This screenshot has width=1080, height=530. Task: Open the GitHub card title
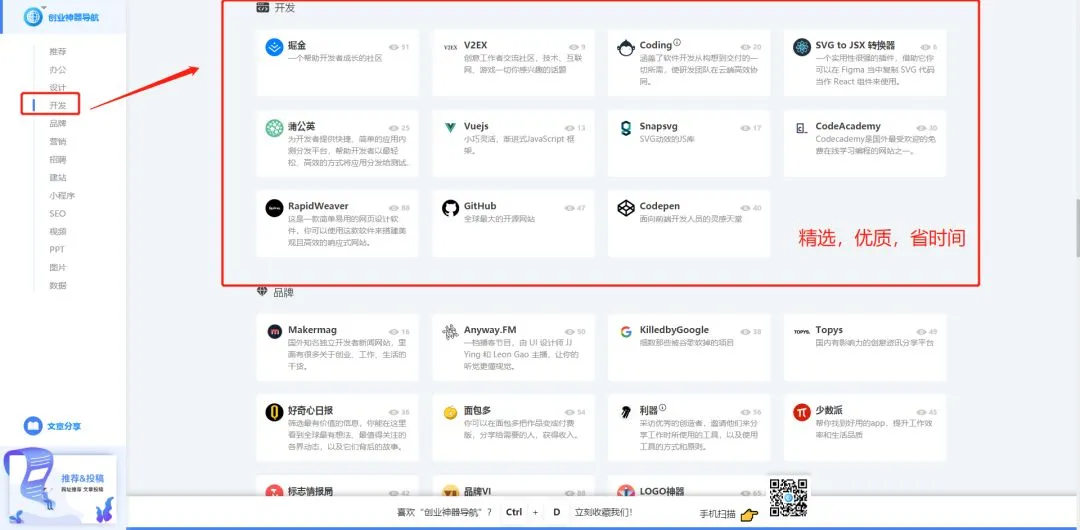[480, 206]
